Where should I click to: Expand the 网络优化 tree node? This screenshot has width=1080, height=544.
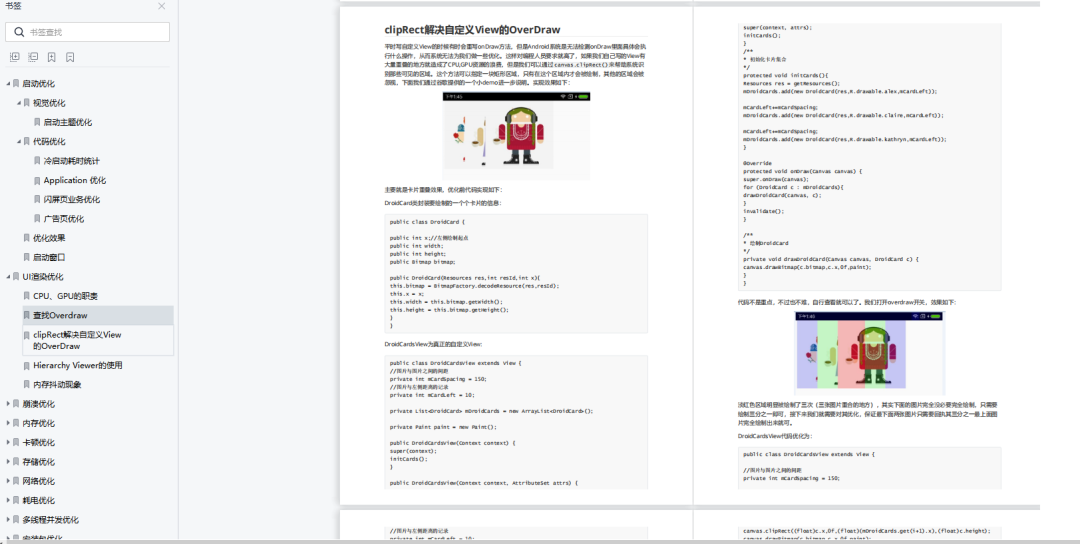[x=8, y=481]
